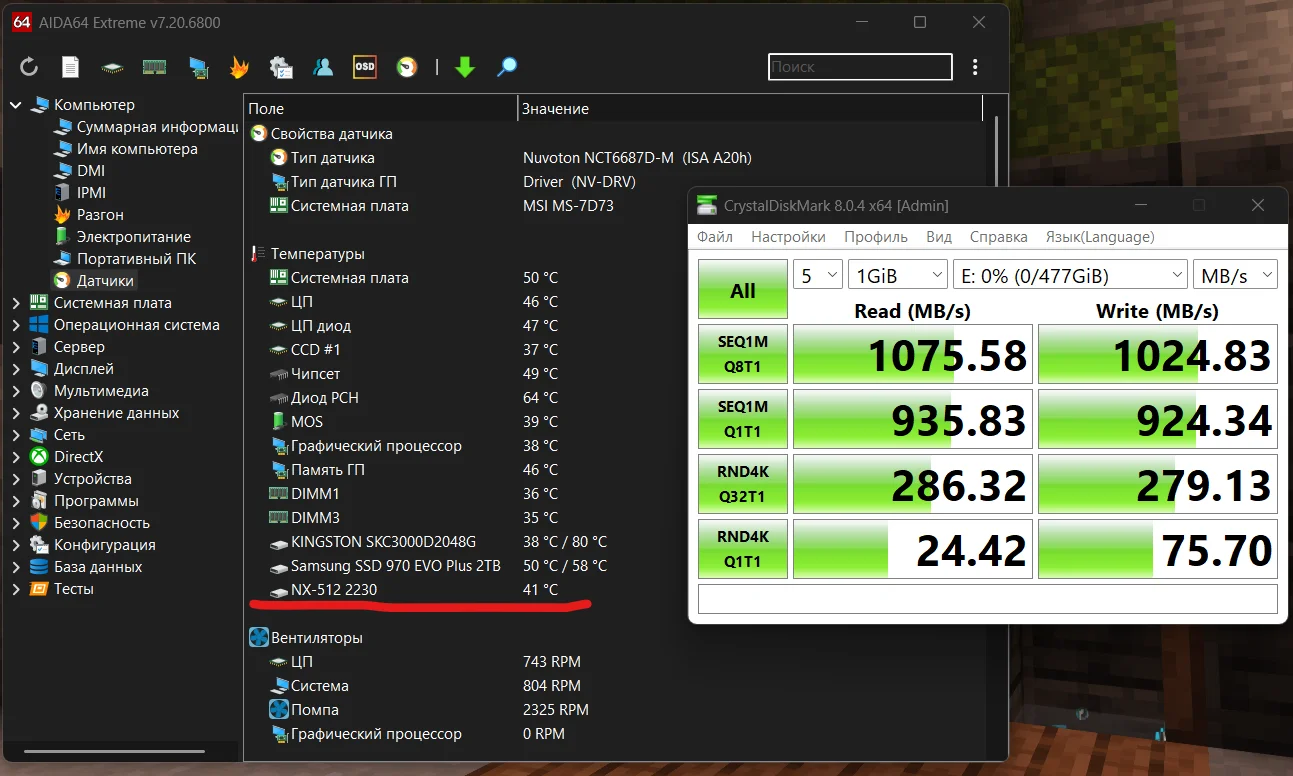Viewport: 1293px width, 776px height.
Task: Click the CPU chip icon in AIDA64 toolbar
Action: 112,67
